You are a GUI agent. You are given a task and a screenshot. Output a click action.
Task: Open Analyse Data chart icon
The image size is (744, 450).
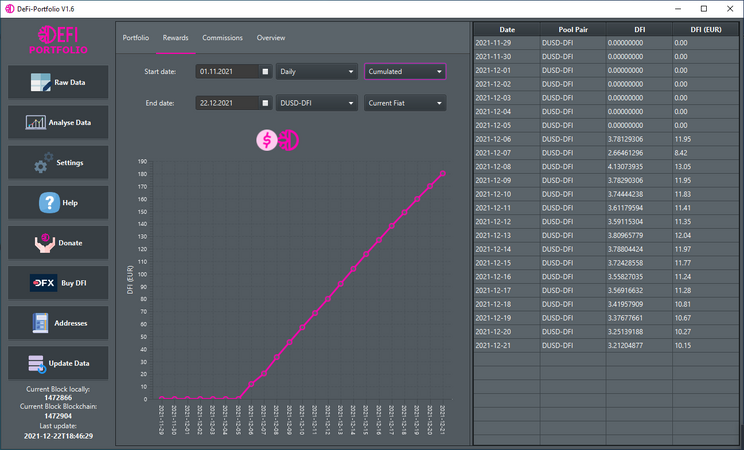pos(36,123)
